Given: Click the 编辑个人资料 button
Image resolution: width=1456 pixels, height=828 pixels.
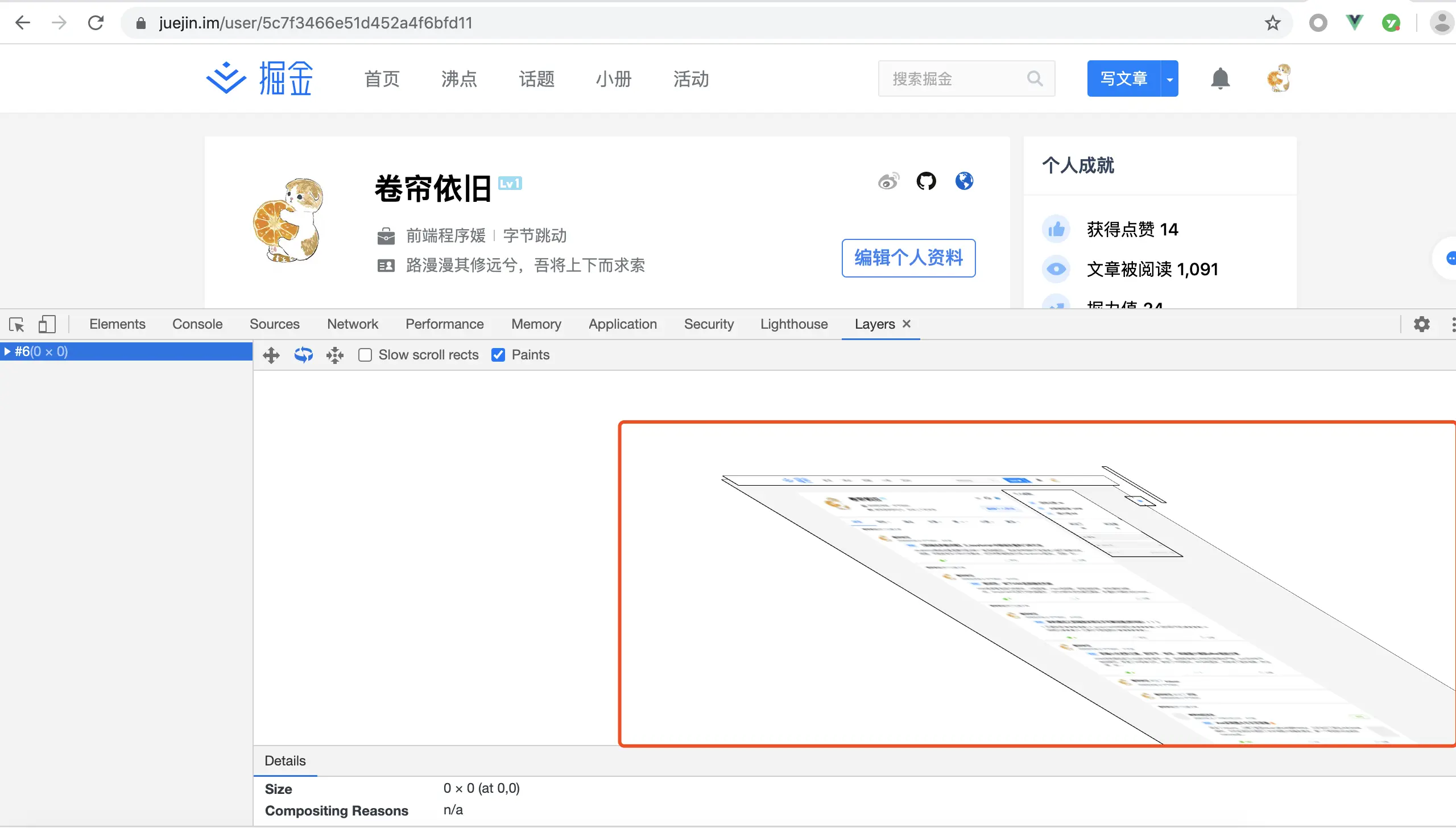Looking at the screenshot, I should [908, 258].
